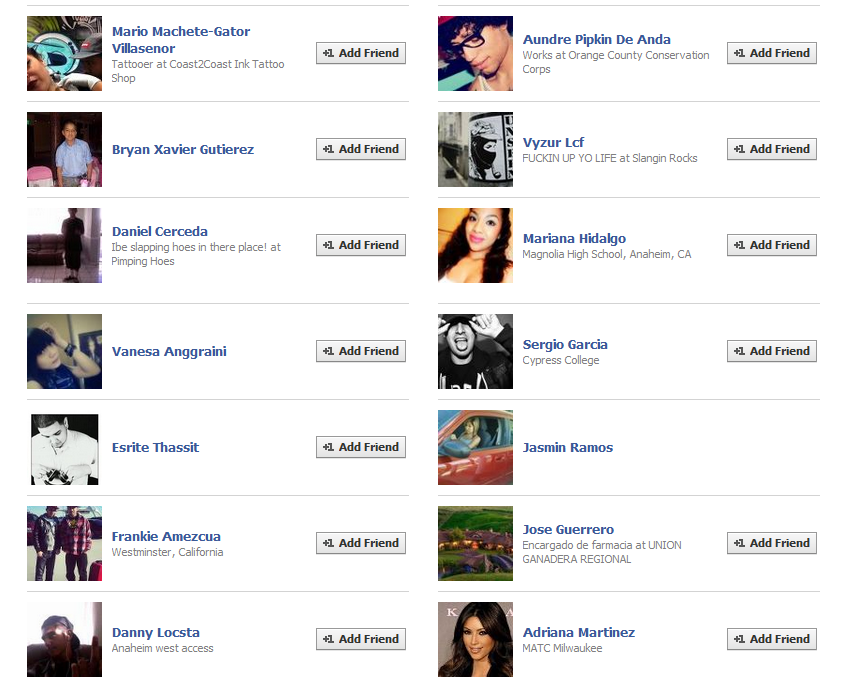Add Danny Locsta as friend
Viewport: 848px width, 685px height.
(x=361, y=639)
